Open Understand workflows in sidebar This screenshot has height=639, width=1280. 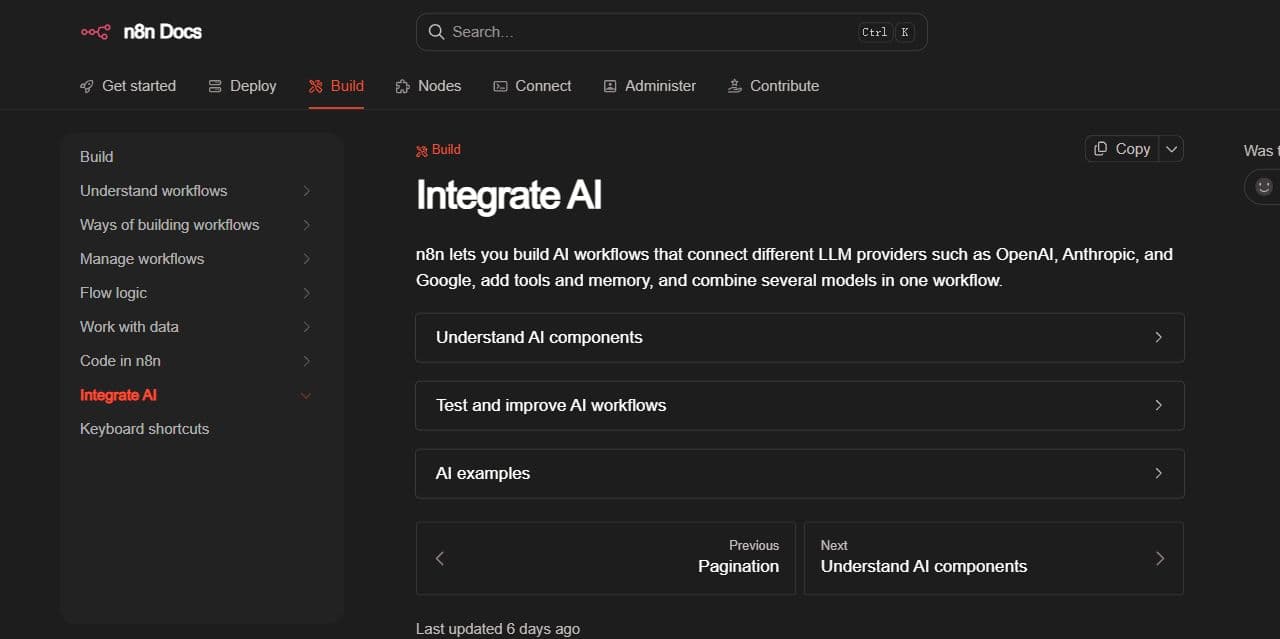click(154, 191)
